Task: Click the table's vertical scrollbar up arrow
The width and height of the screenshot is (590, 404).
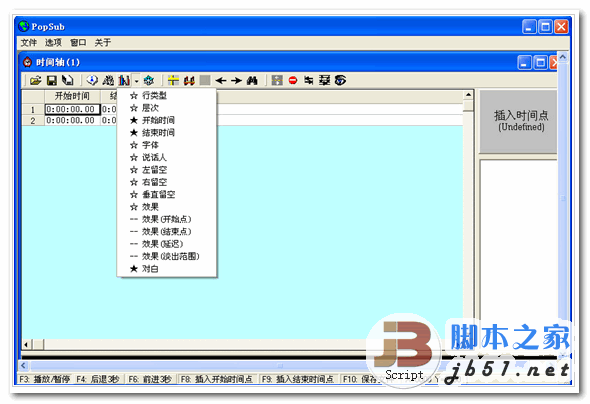Action: point(468,95)
